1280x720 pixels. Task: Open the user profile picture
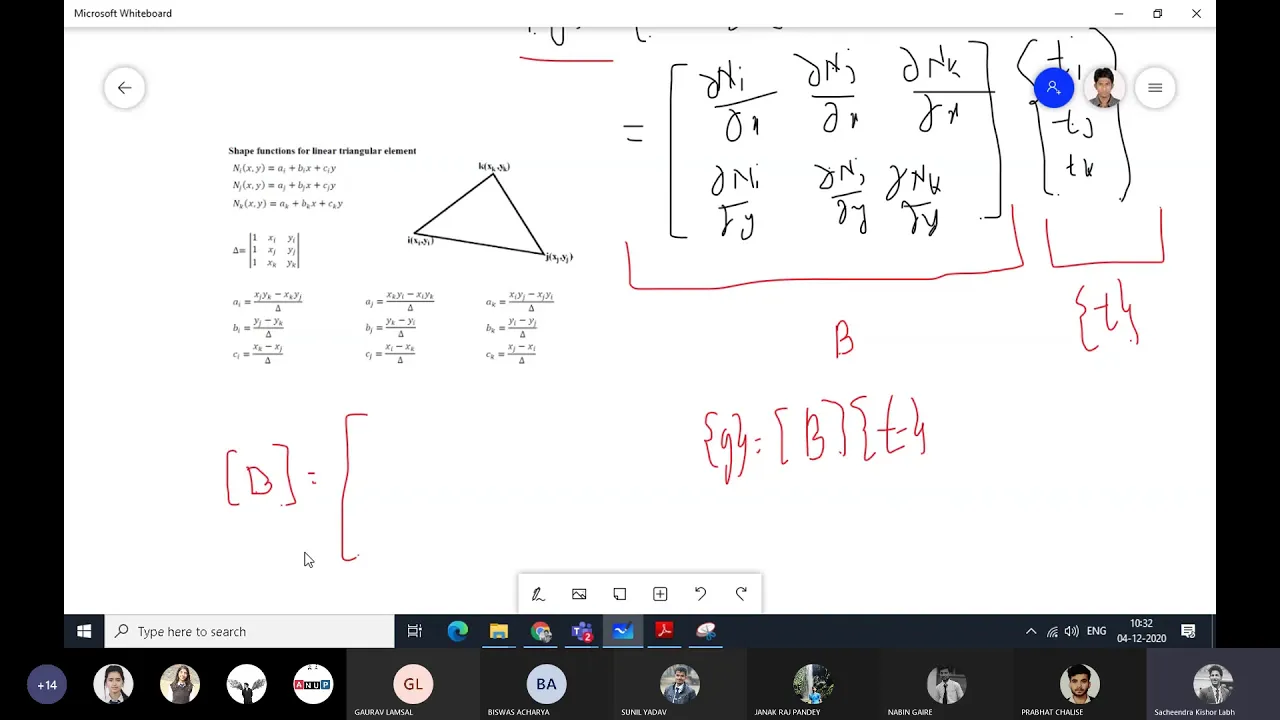[1104, 88]
